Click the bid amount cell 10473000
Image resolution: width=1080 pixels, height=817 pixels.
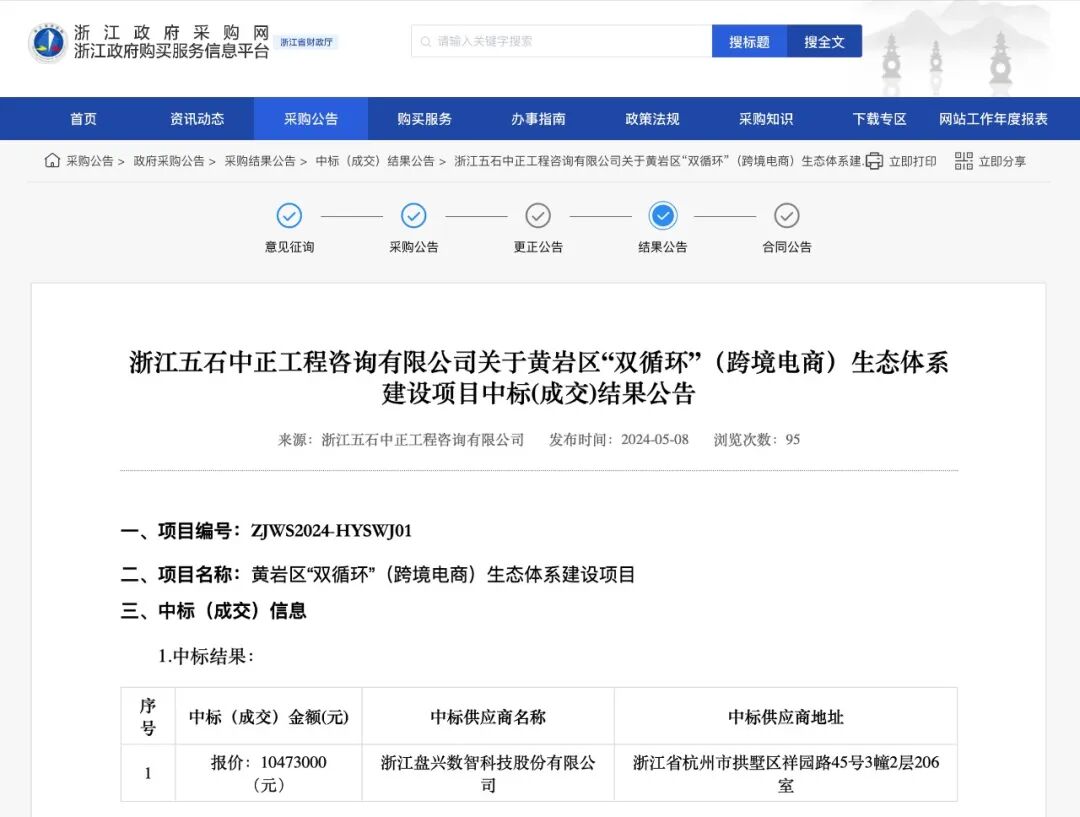tap(269, 773)
